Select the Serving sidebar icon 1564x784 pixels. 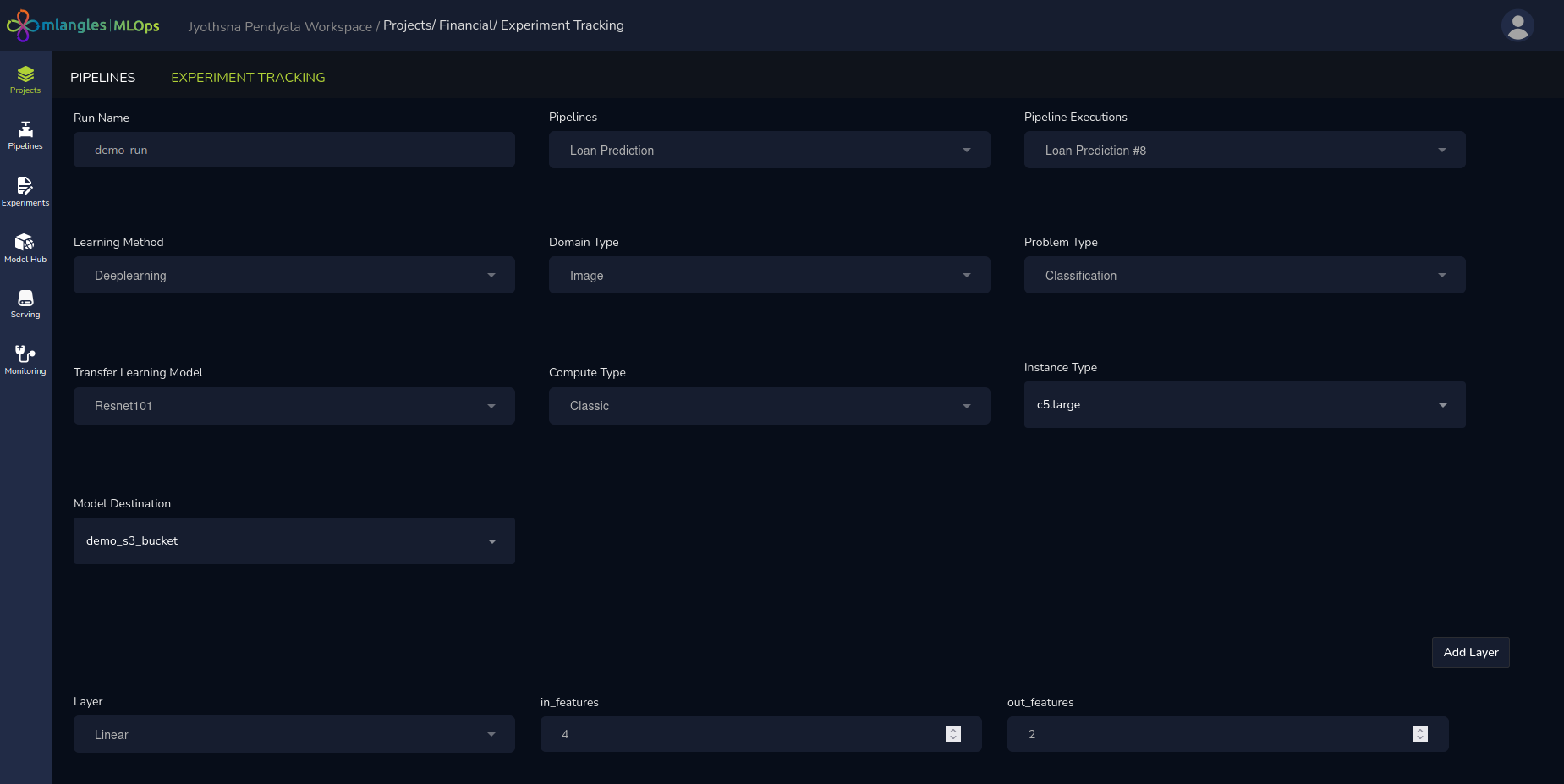[25, 304]
